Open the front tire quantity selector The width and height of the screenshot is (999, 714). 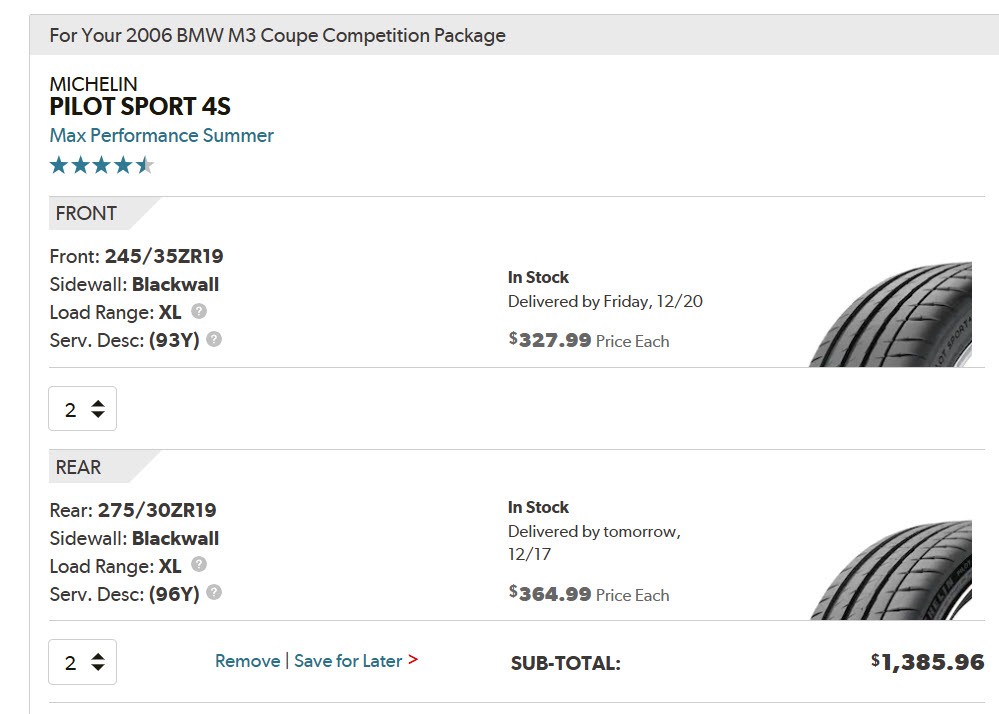coord(83,409)
